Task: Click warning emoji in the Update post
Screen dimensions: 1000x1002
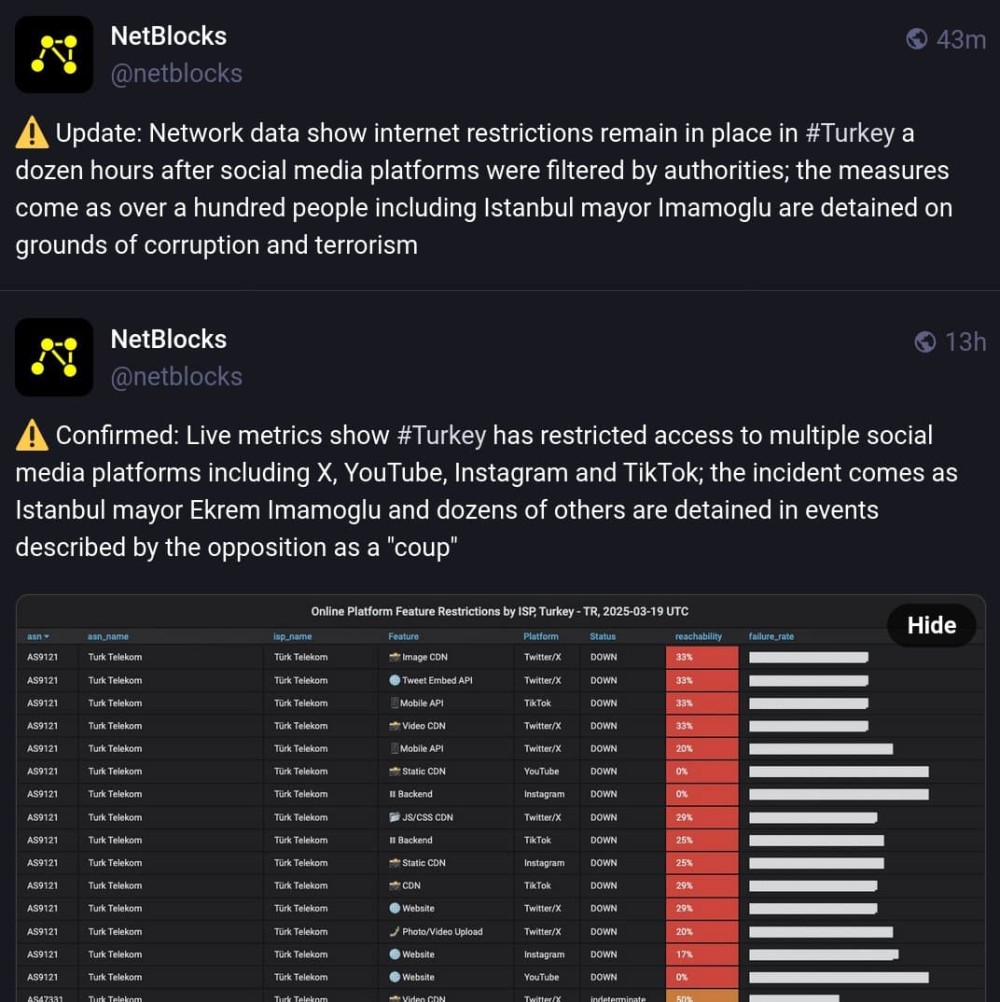Action: tap(32, 134)
